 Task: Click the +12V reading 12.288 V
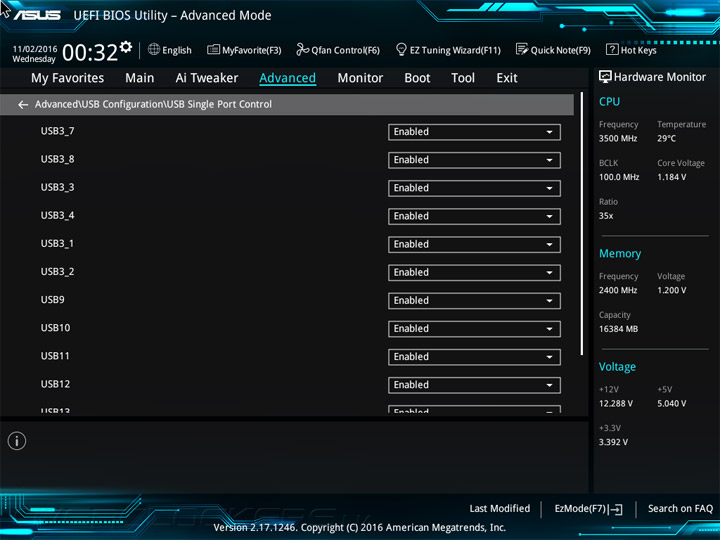click(616, 403)
